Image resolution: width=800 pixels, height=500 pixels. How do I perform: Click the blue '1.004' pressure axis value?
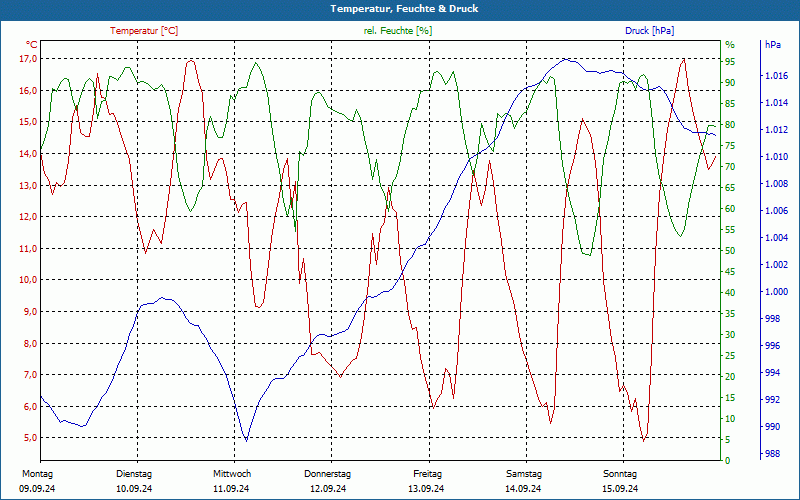[x=777, y=238]
